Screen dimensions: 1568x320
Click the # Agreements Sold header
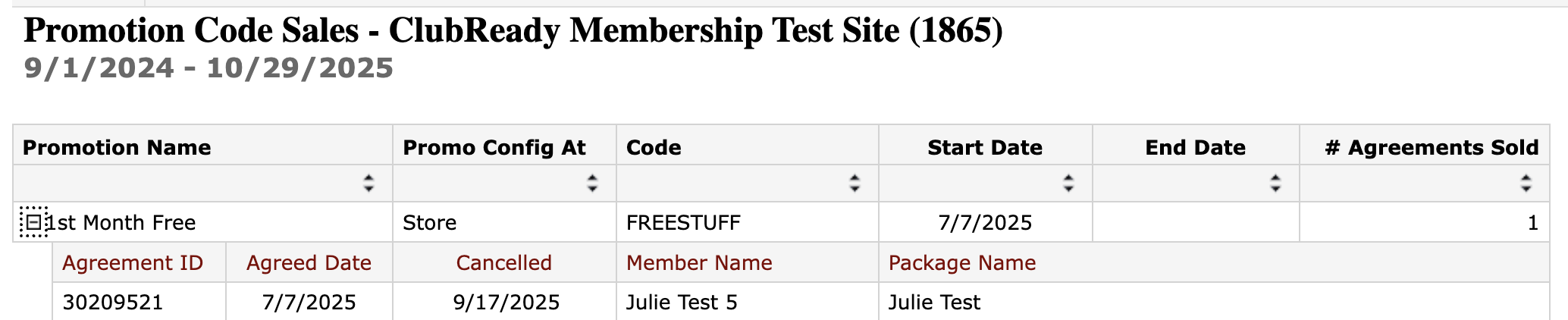[x=1432, y=147]
